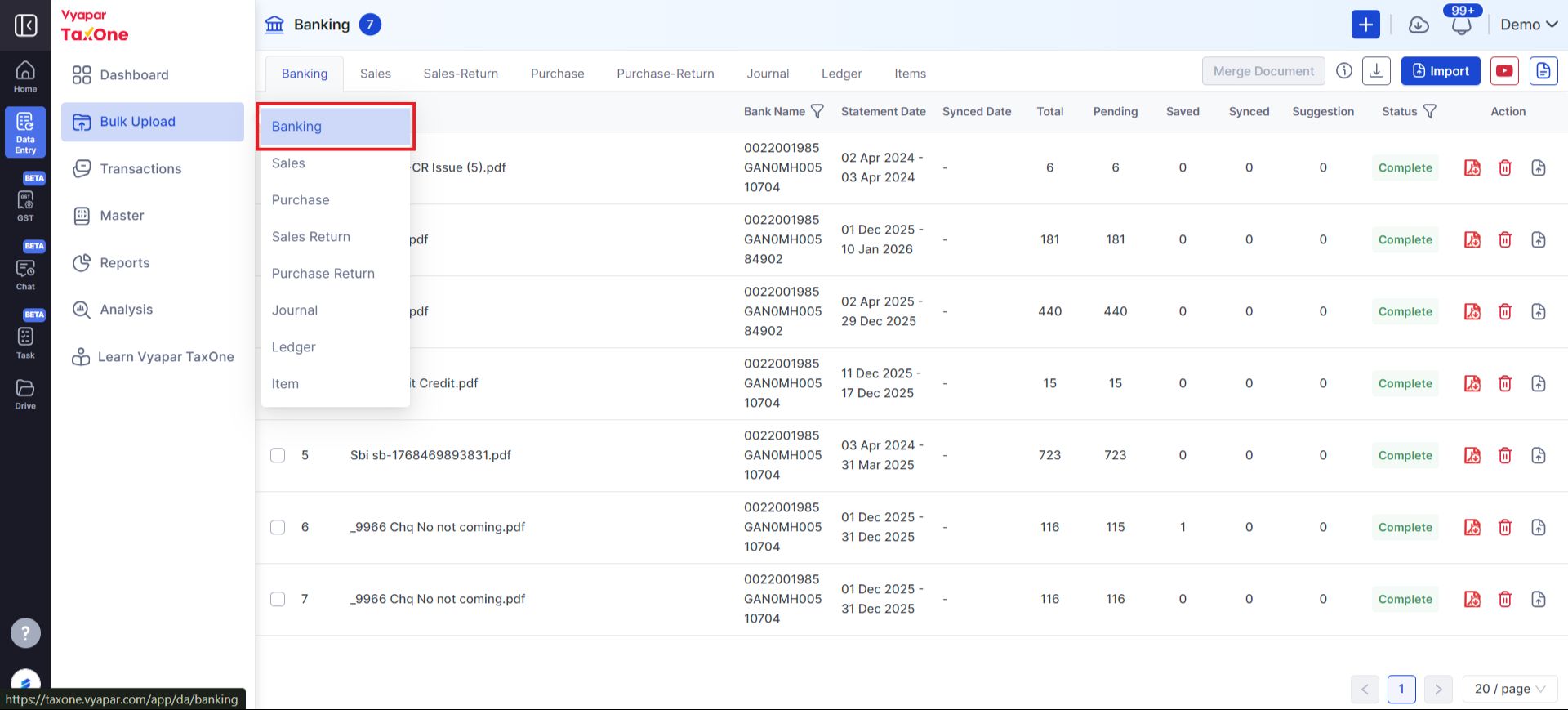The height and width of the screenshot is (710, 1568).
Task: Open the YouTube tutorial icon
Action: [x=1504, y=71]
